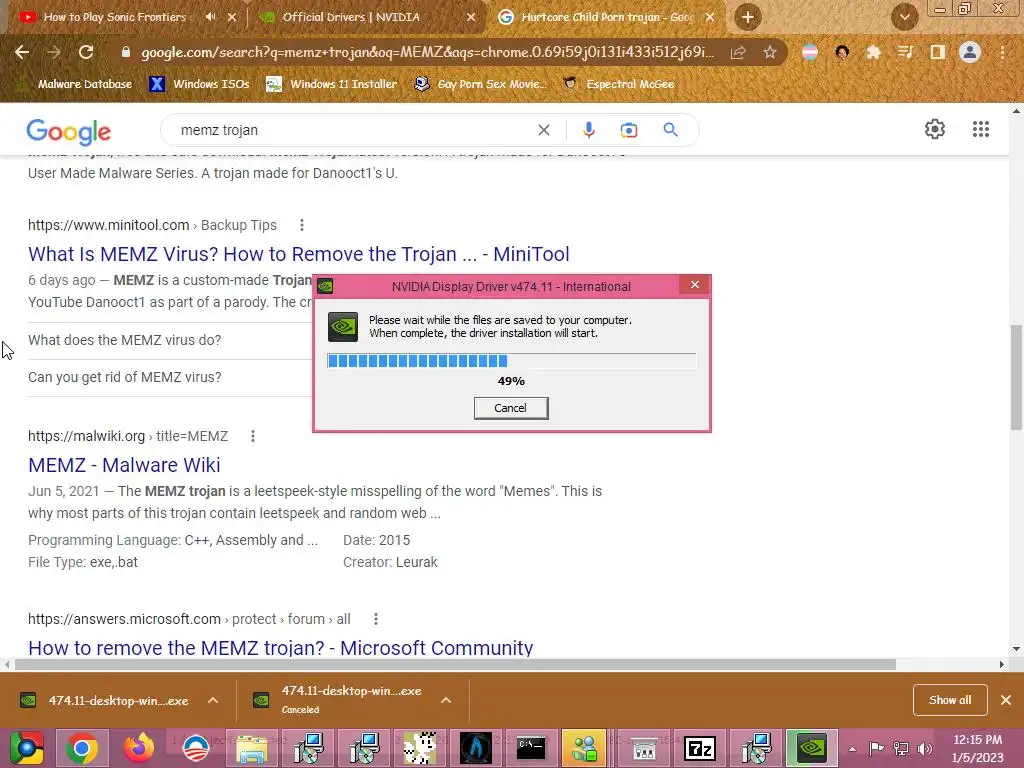Viewport: 1024px width, 768px height.
Task: Go back with the browser back arrow
Action: (22, 52)
